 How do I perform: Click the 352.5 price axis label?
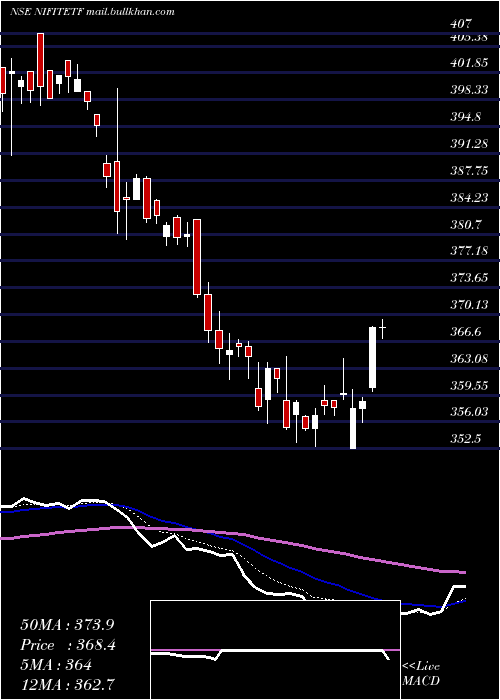pos(465,438)
